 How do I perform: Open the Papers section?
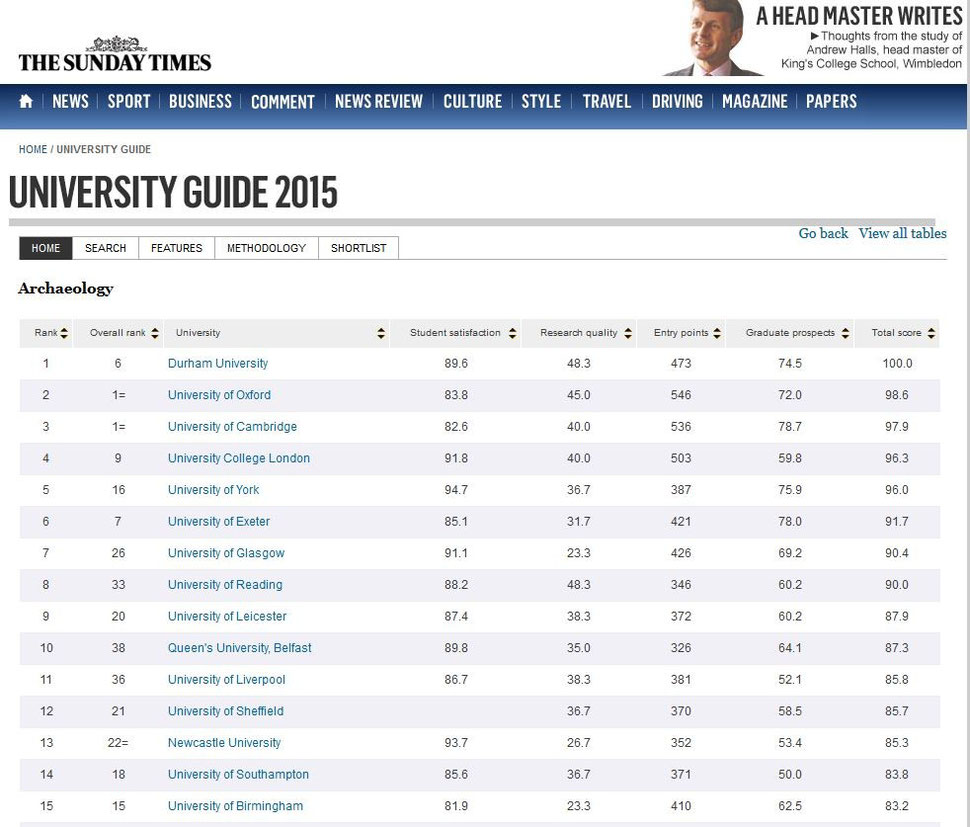[x=831, y=101]
